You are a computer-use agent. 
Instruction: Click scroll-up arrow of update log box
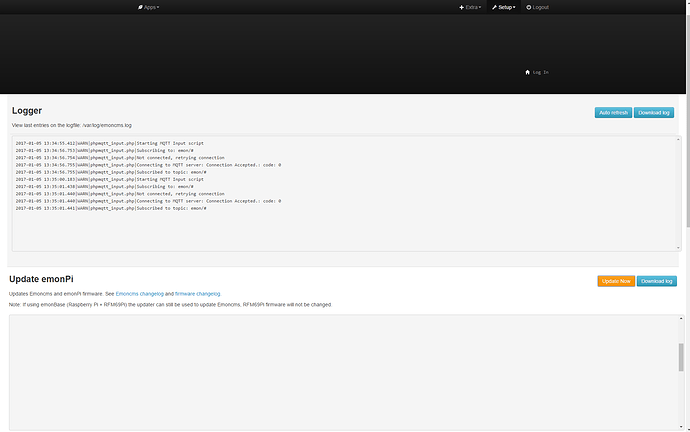click(681, 318)
